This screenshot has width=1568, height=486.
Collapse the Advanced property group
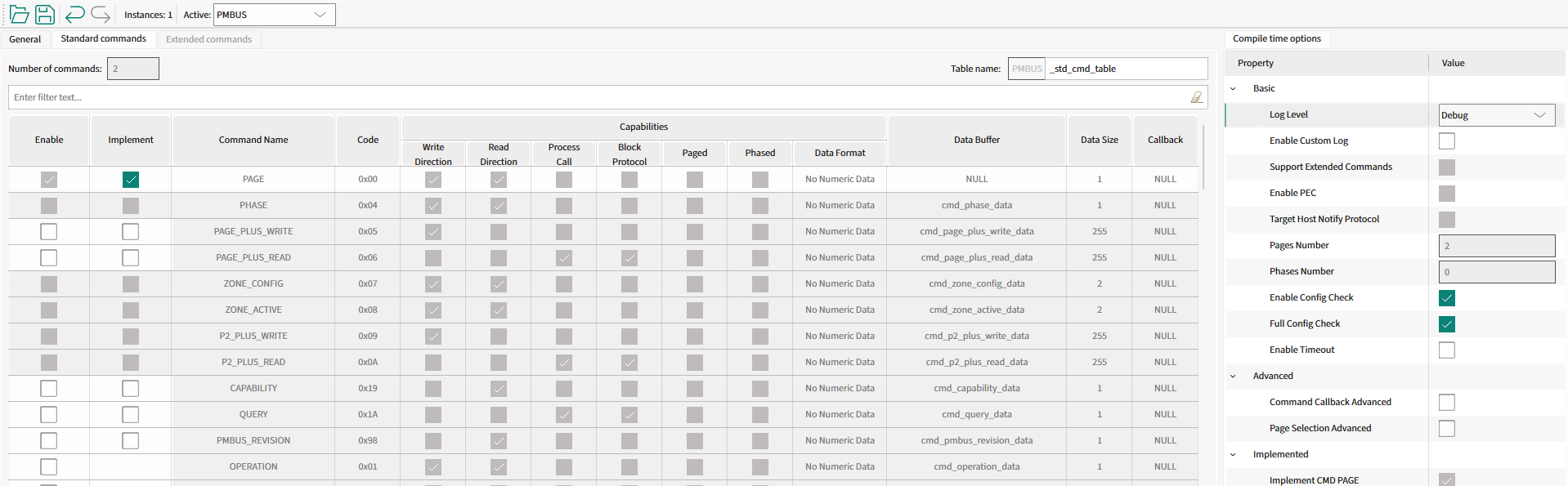1233,376
